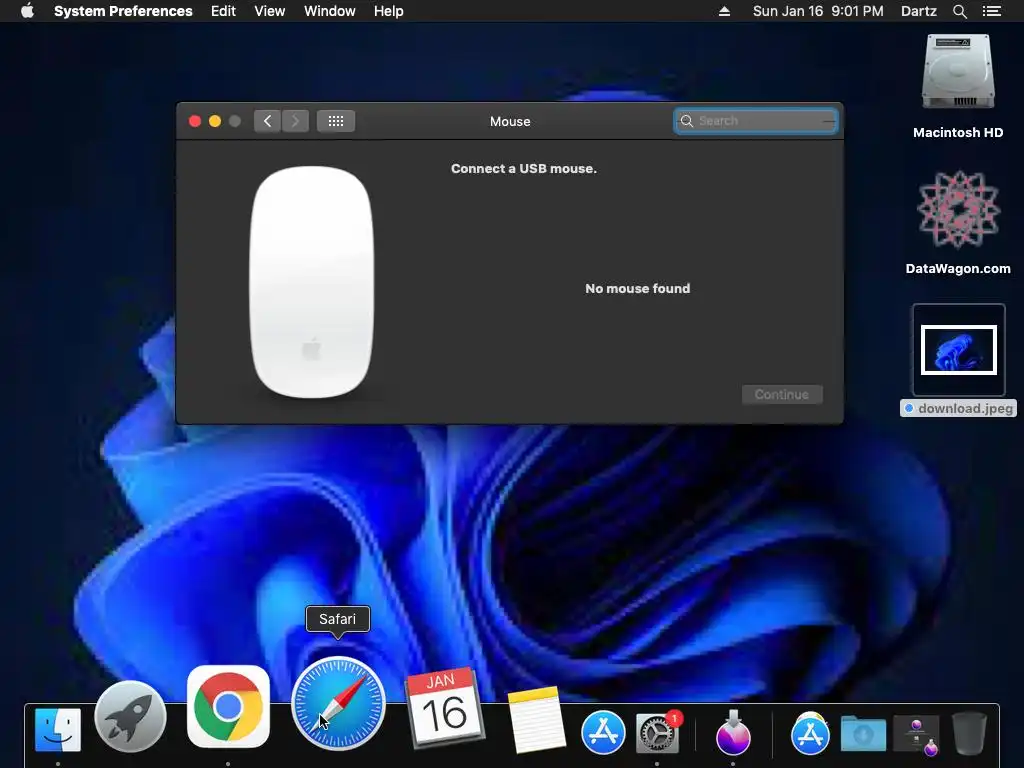Viewport: 1024px width, 768px height.
Task: Open the Apple menu
Action: pyautogui.click(x=27, y=11)
